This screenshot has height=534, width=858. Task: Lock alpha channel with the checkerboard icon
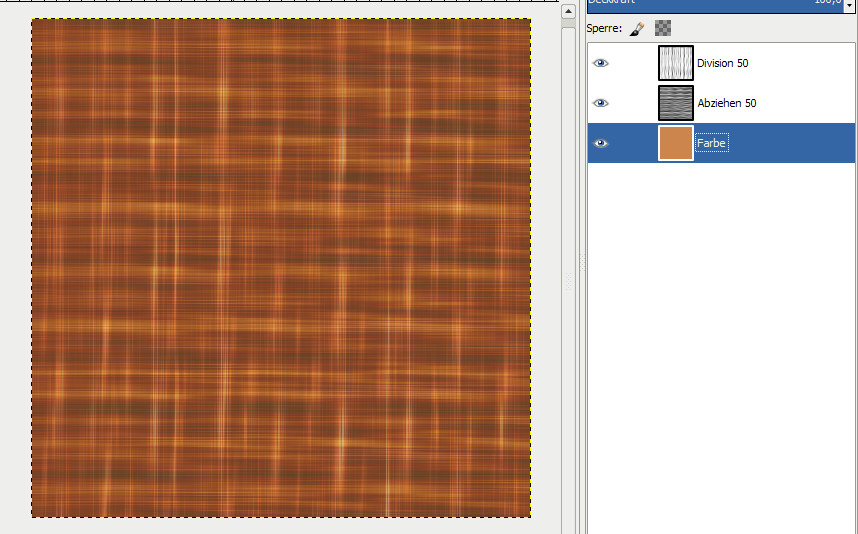tap(662, 29)
